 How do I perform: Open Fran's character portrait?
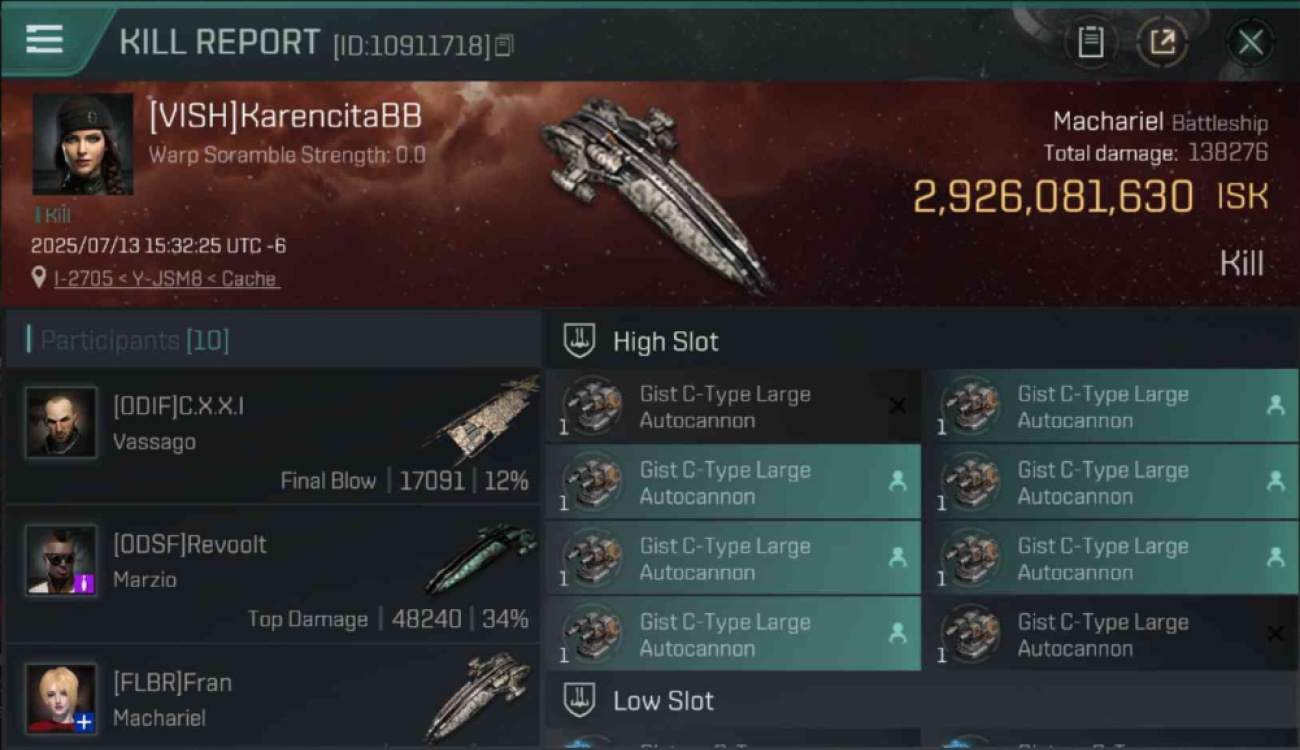(x=61, y=699)
